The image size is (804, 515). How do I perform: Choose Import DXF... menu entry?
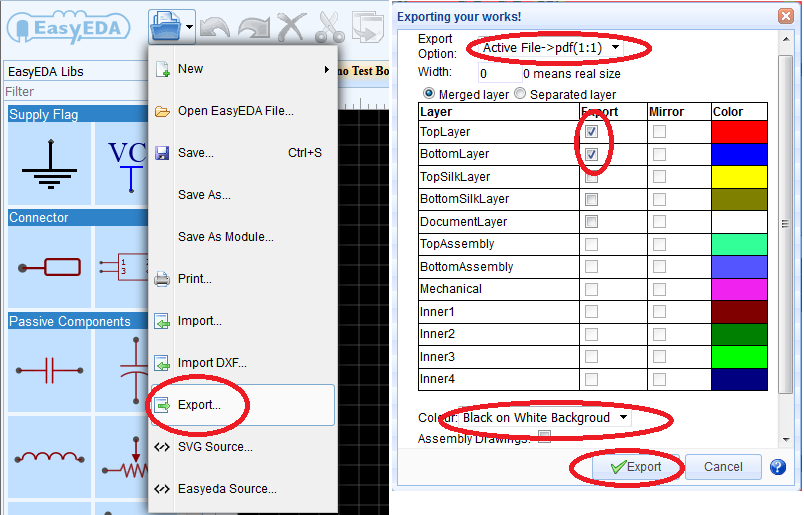(x=242, y=363)
